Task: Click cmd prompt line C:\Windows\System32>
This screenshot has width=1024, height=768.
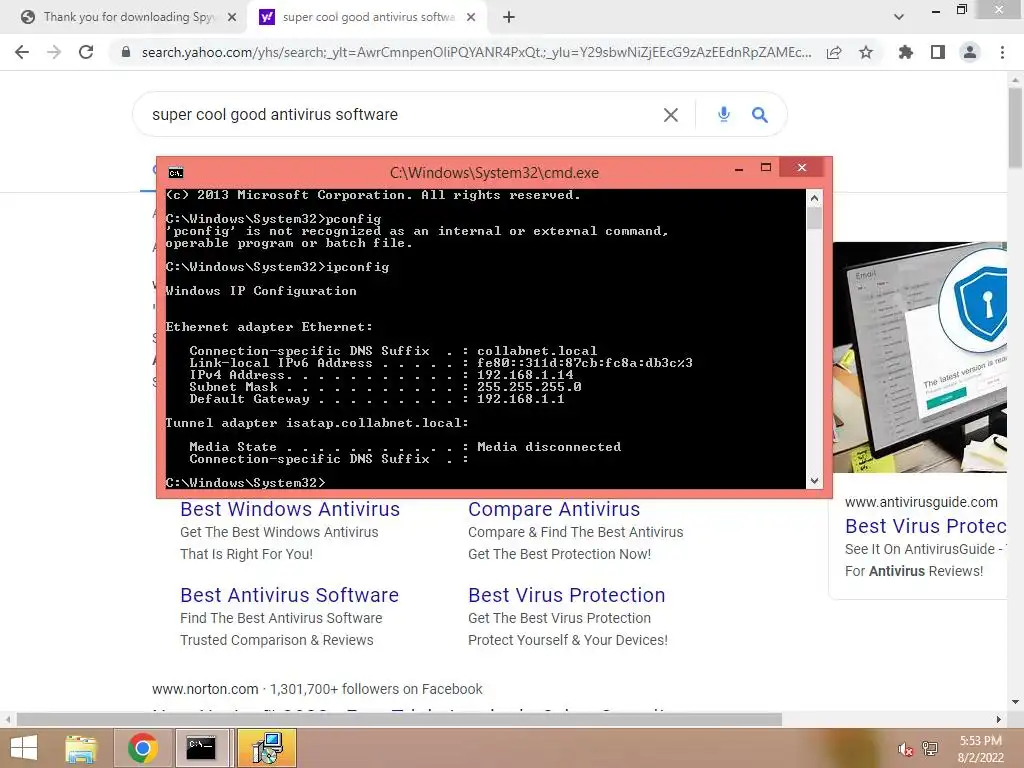Action: pyautogui.click(x=245, y=482)
